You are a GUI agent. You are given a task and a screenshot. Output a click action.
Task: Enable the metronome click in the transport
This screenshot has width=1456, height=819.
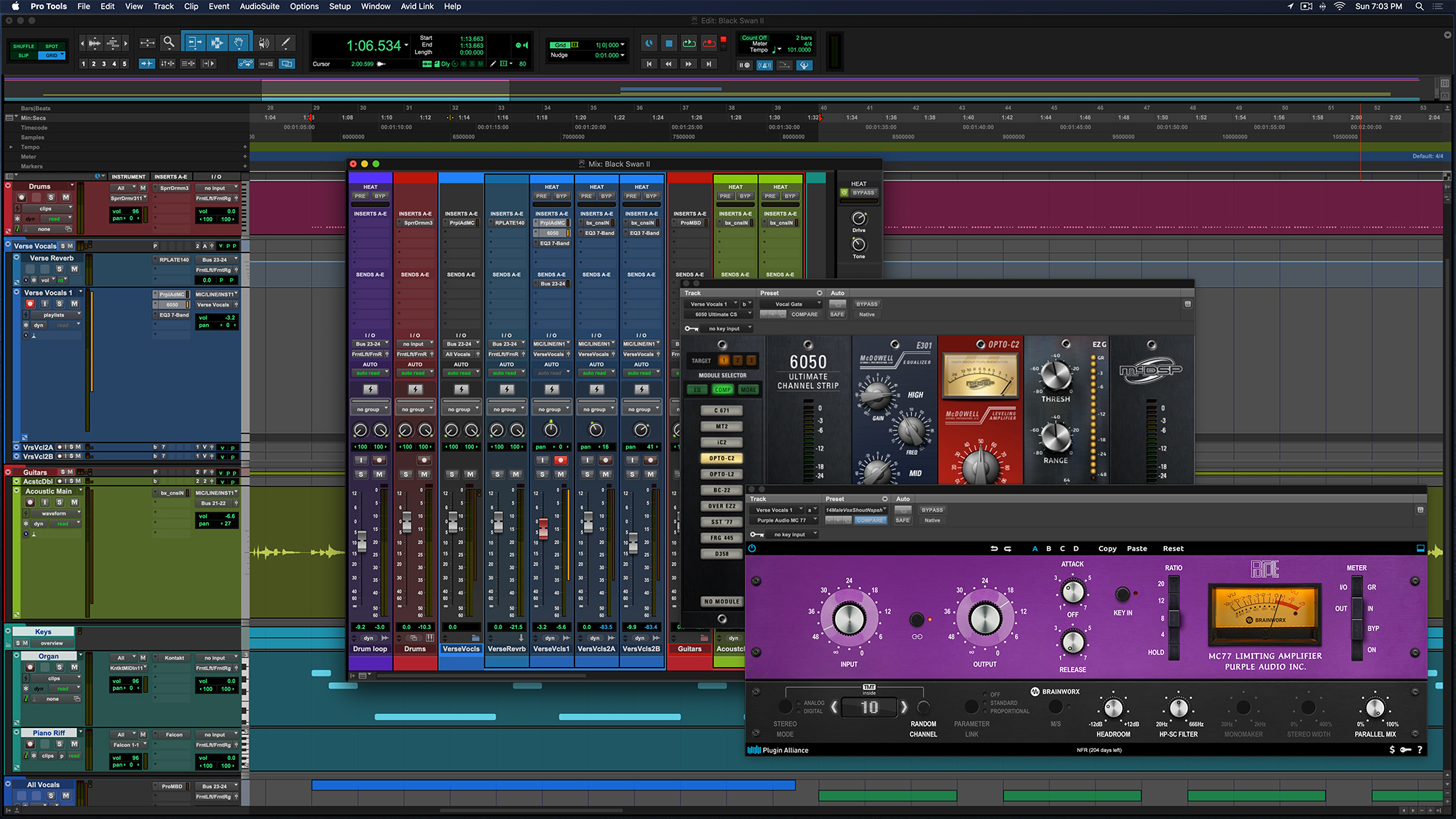[765, 66]
